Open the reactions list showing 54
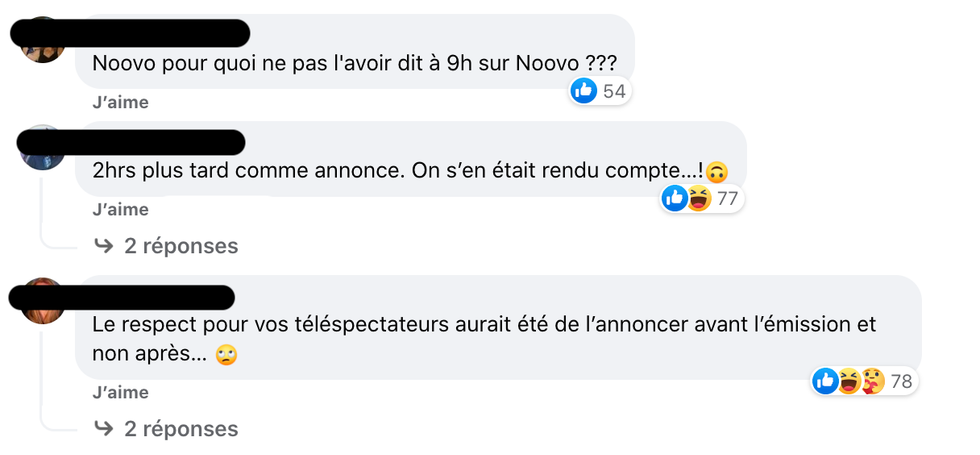Image resolution: width=980 pixels, height=455 pixels. [x=614, y=92]
